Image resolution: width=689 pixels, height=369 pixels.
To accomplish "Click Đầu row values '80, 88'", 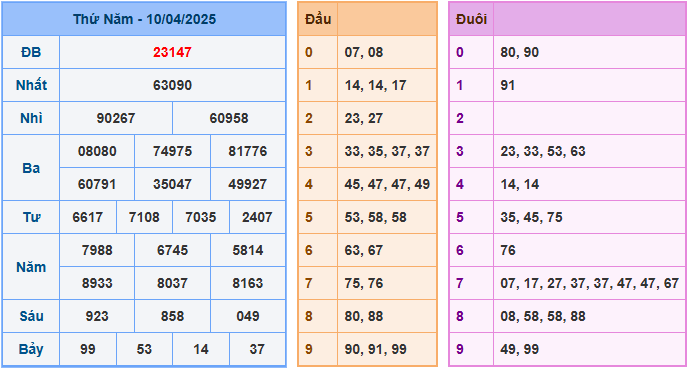I will (x=364, y=316).
